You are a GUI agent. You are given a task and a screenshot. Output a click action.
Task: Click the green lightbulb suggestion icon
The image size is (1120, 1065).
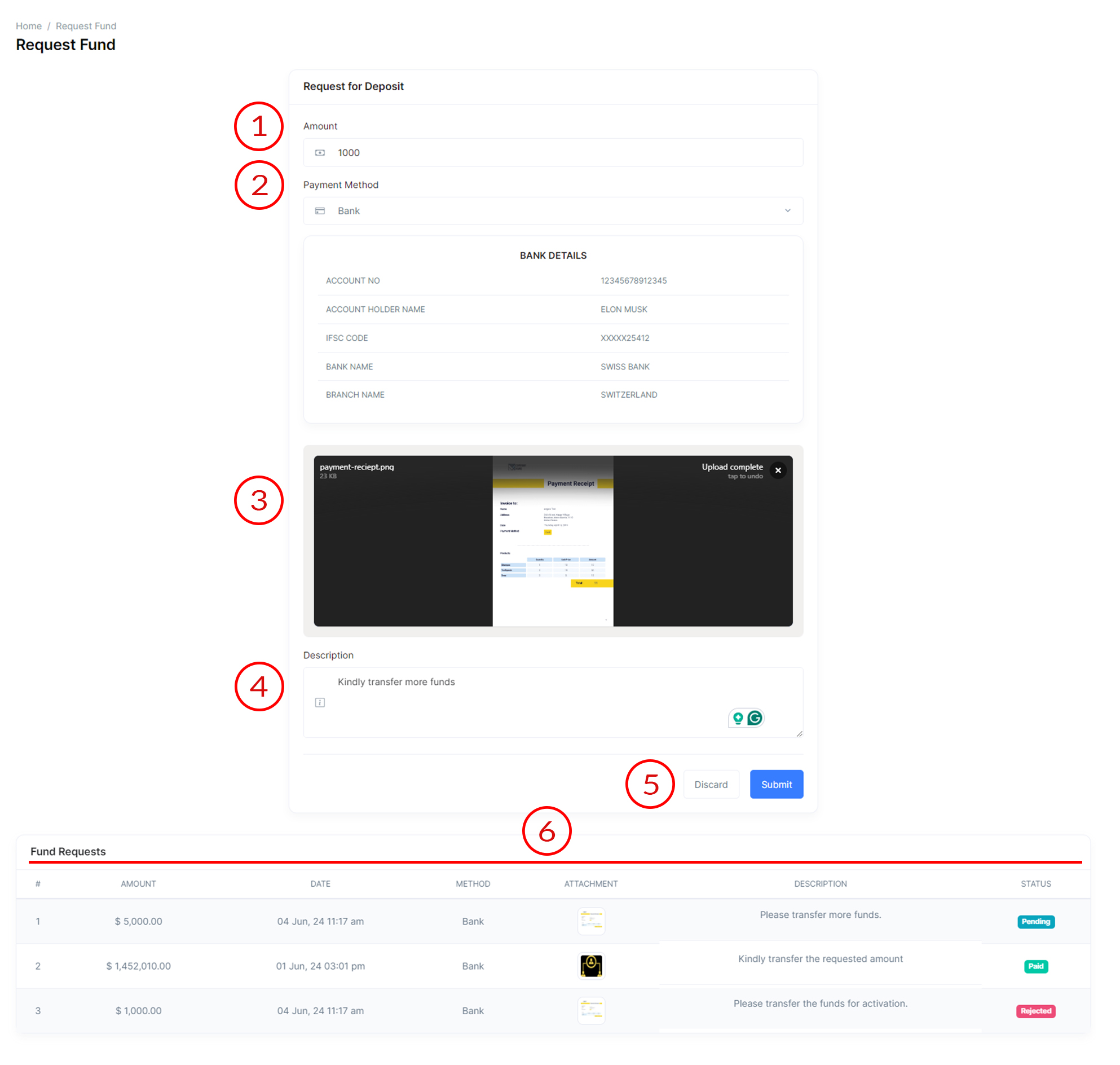[x=738, y=719]
